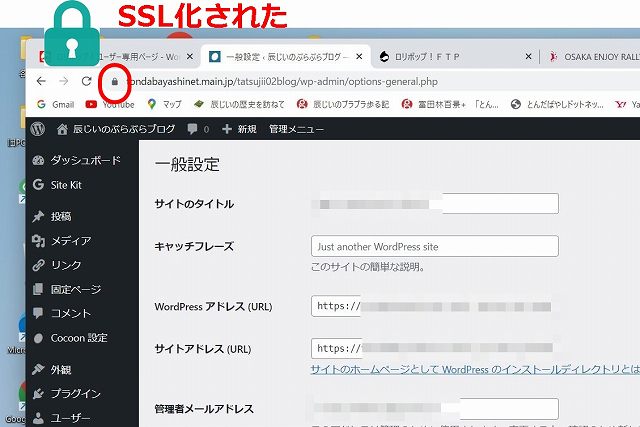
Task: Click + 新規 in admin bar
Action: pyautogui.click(x=239, y=129)
